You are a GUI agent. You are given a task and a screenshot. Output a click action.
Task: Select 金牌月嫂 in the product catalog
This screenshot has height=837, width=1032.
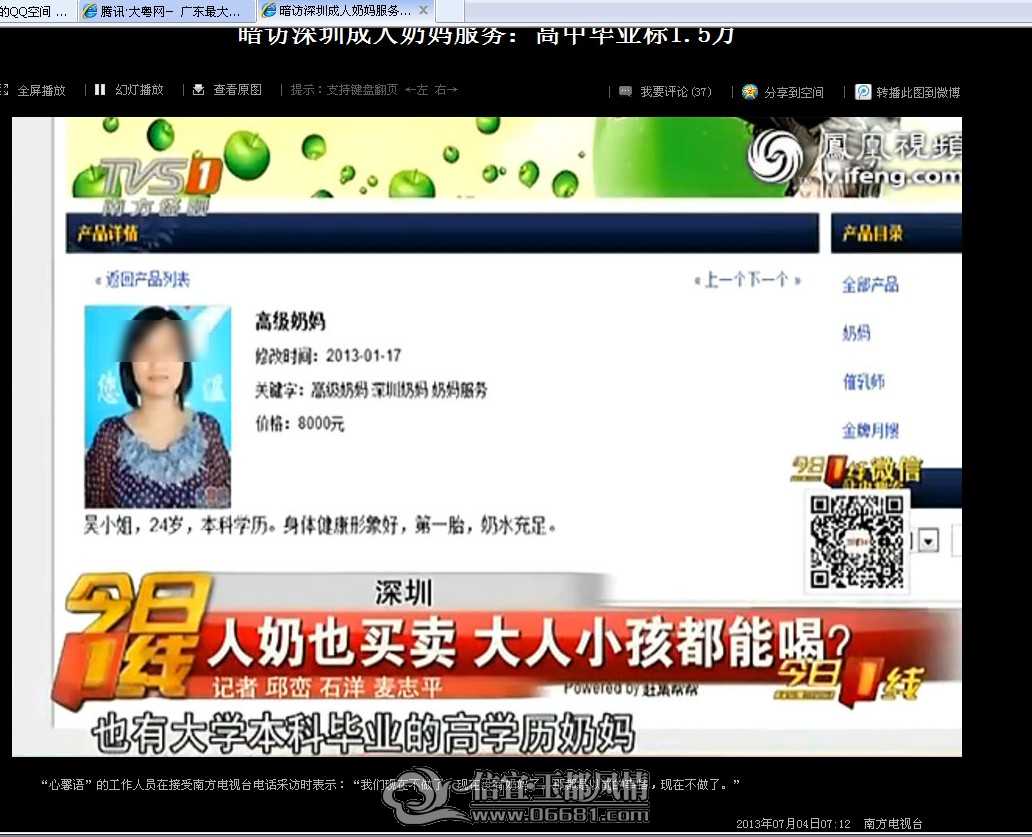[870, 430]
